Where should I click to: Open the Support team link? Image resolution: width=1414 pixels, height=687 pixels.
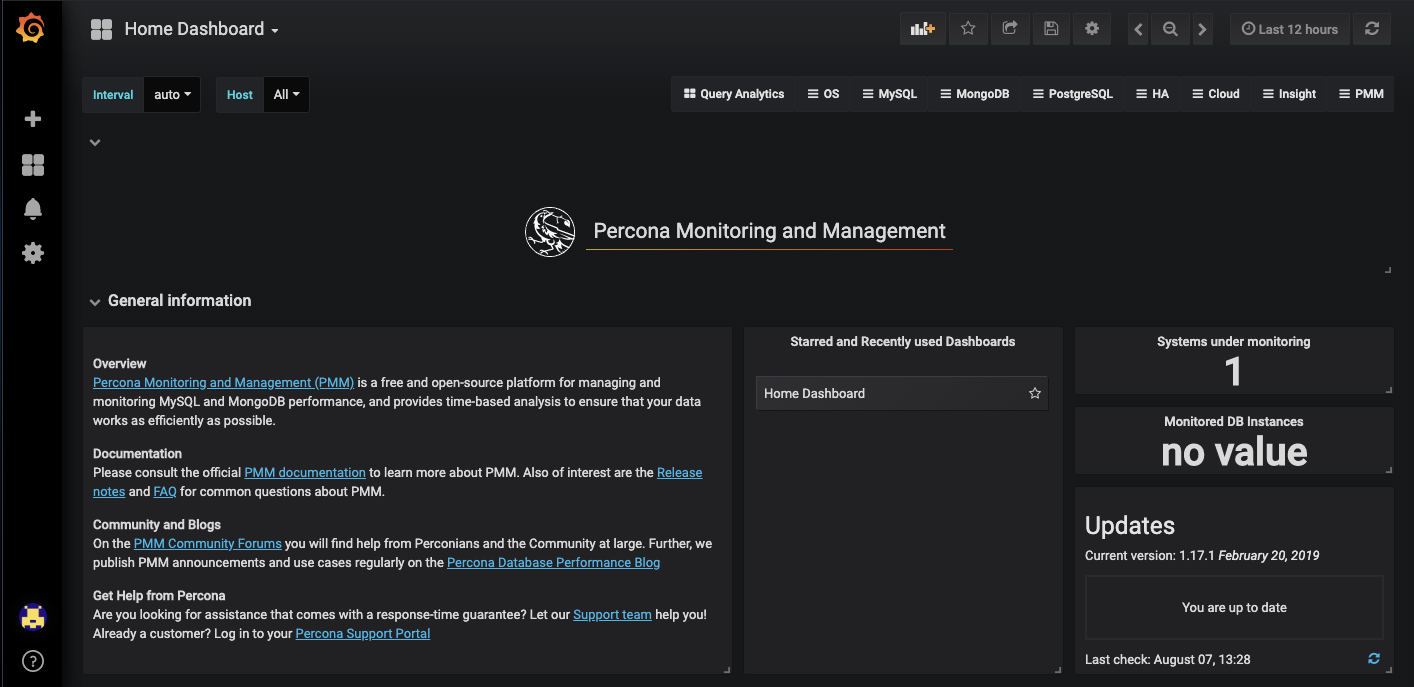[612, 615]
